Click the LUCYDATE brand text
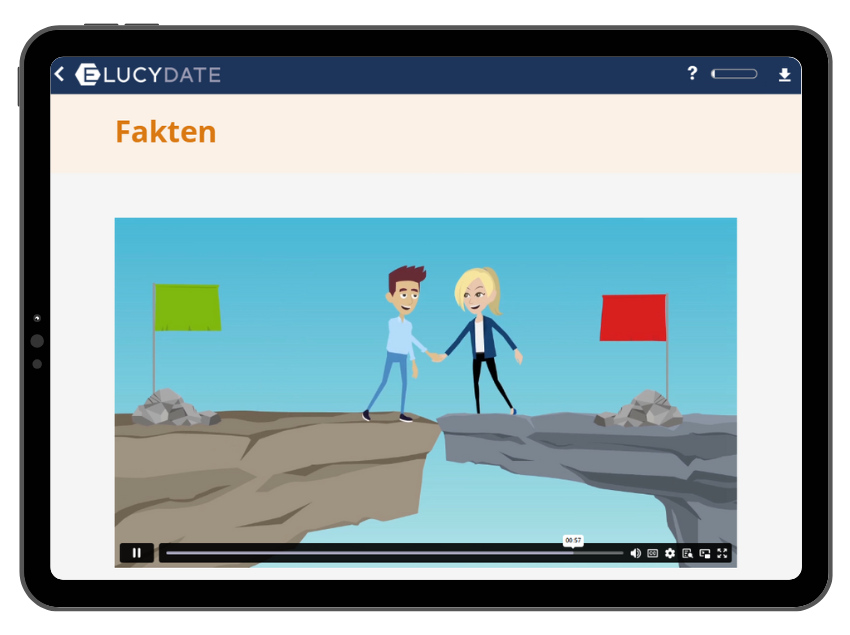The width and height of the screenshot is (850, 635). [164, 75]
